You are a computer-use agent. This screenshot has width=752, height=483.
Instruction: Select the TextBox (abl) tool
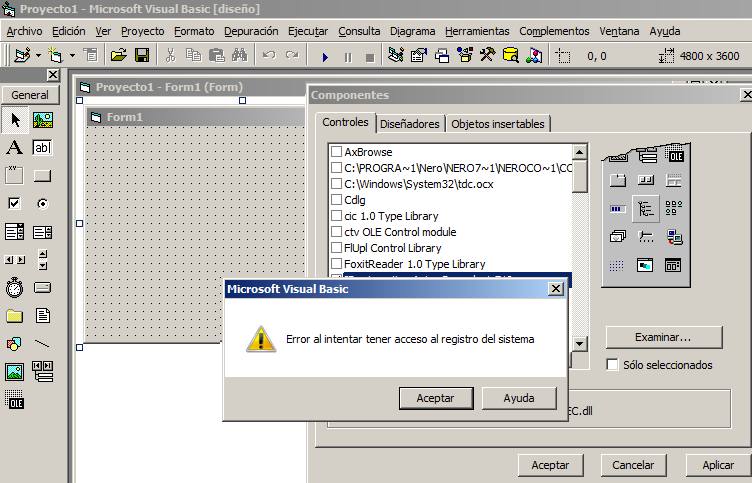(43, 147)
